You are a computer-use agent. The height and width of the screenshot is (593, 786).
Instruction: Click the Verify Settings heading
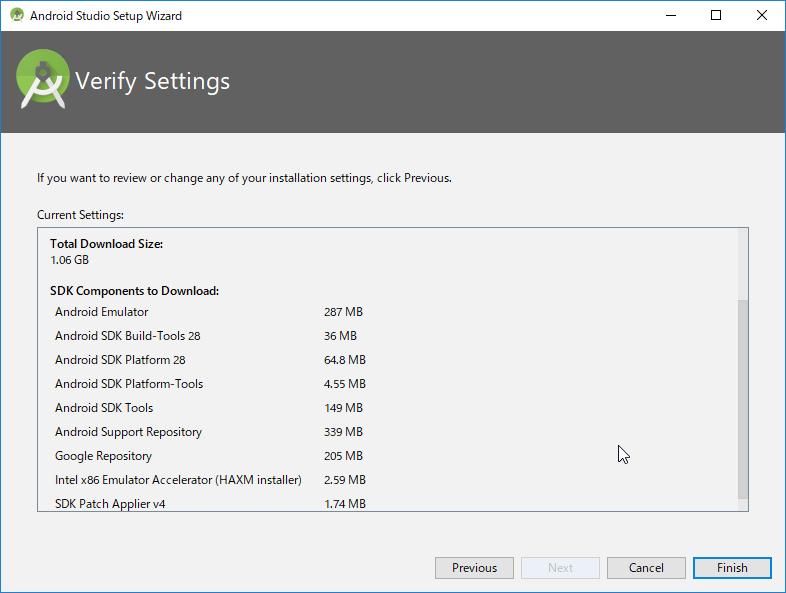(x=152, y=81)
